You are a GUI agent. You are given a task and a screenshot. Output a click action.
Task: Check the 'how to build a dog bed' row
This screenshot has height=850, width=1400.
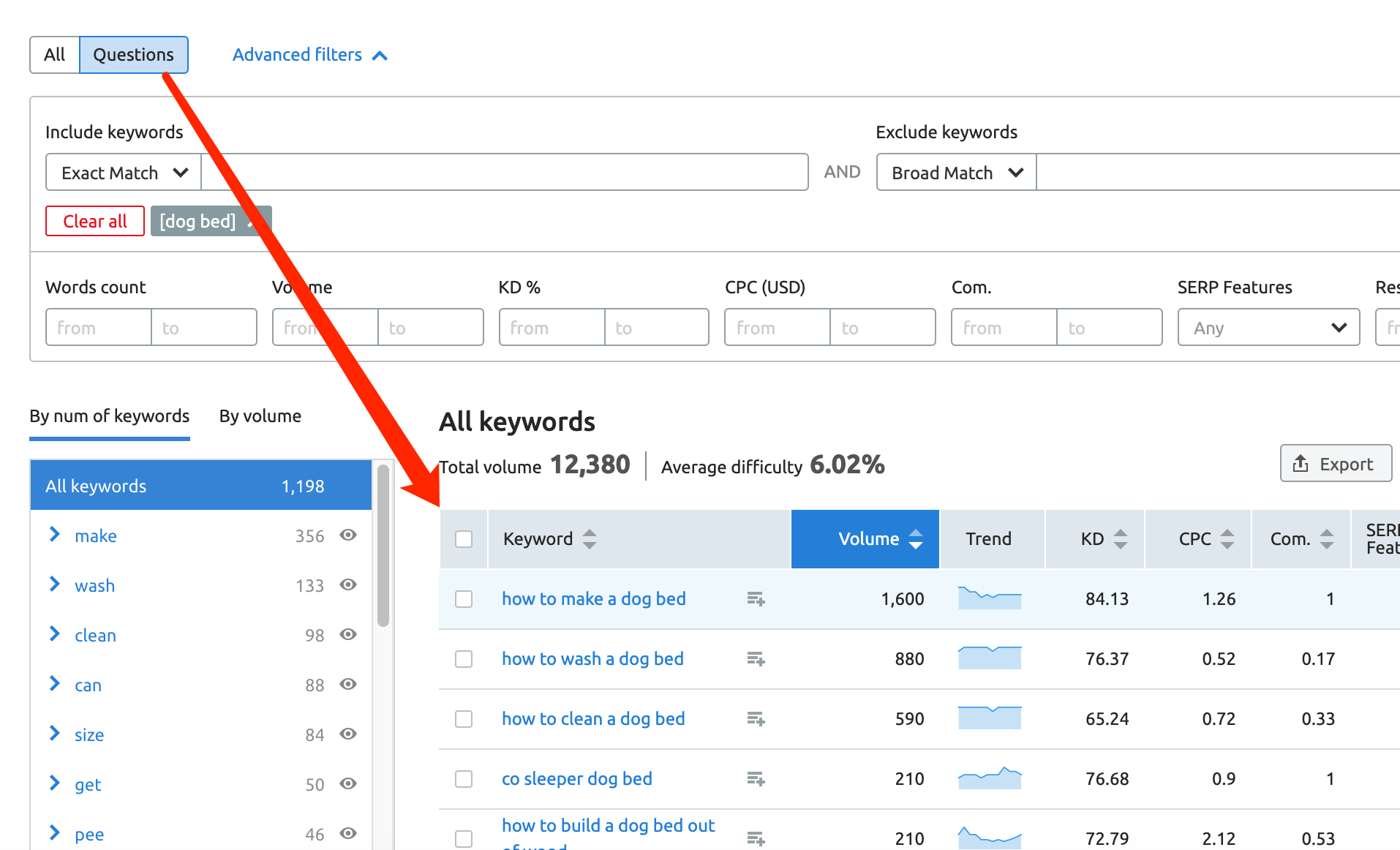(x=464, y=838)
